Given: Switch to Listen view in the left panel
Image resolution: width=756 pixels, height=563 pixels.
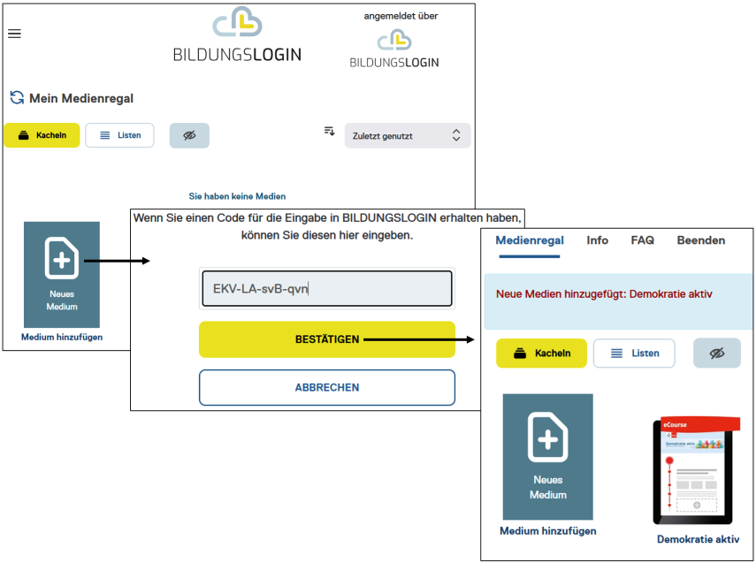Looking at the screenshot, I should click(x=120, y=135).
